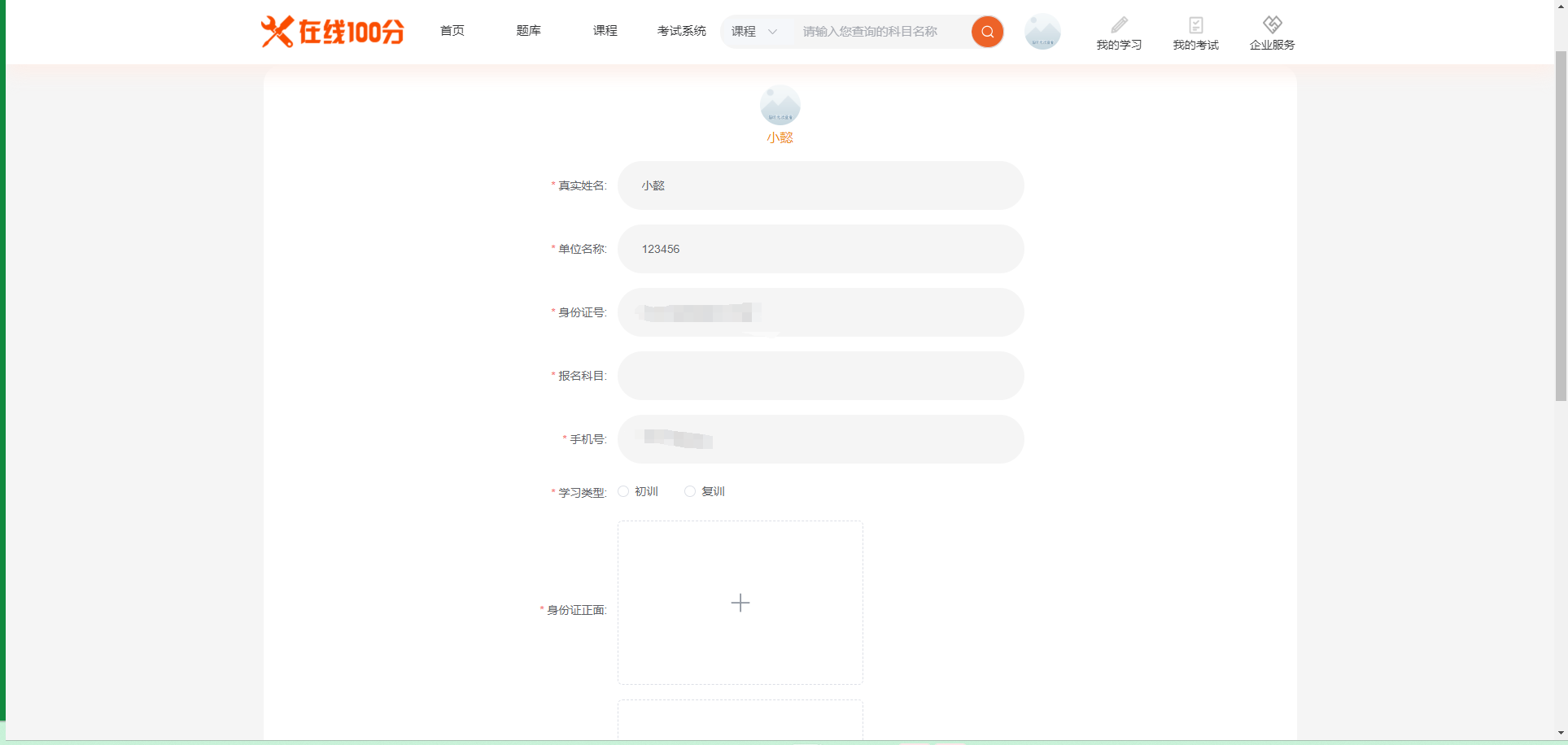The height and width of the screenshot is (745, 1568).
Task: Open the 题库 nav item
Action: point(529,31)
